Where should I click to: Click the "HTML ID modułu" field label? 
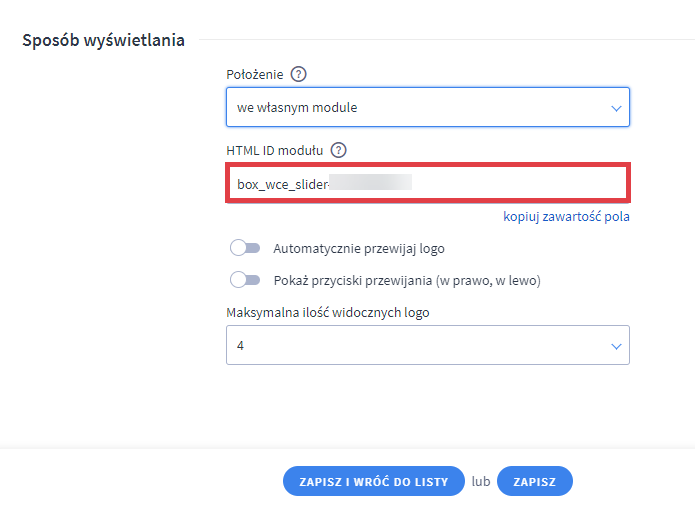click(275, 151)
